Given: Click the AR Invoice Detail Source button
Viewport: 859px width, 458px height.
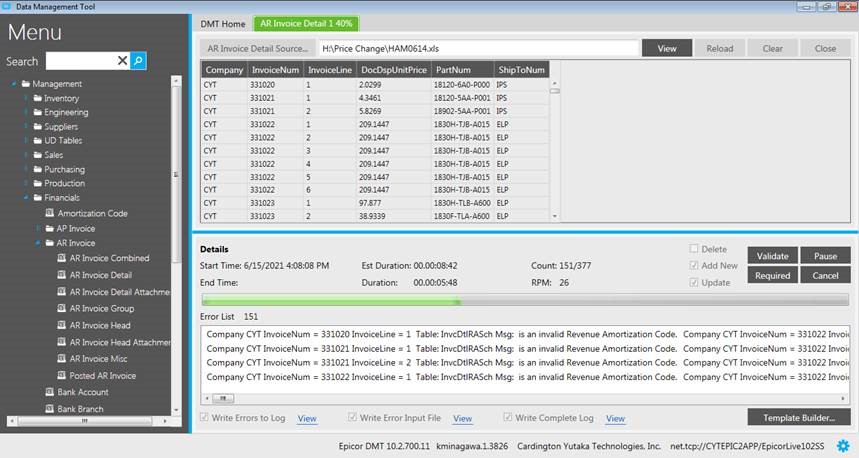Looking at the screenshot, I should [257, 48].
